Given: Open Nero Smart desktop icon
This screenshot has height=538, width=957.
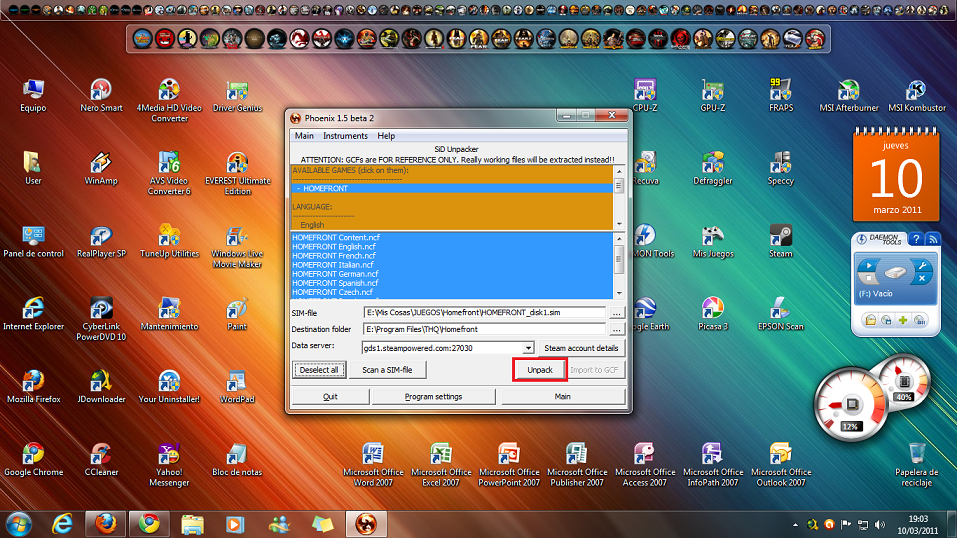Looking at the screenshot, I should pyautogui.click(x=101, y=95).
